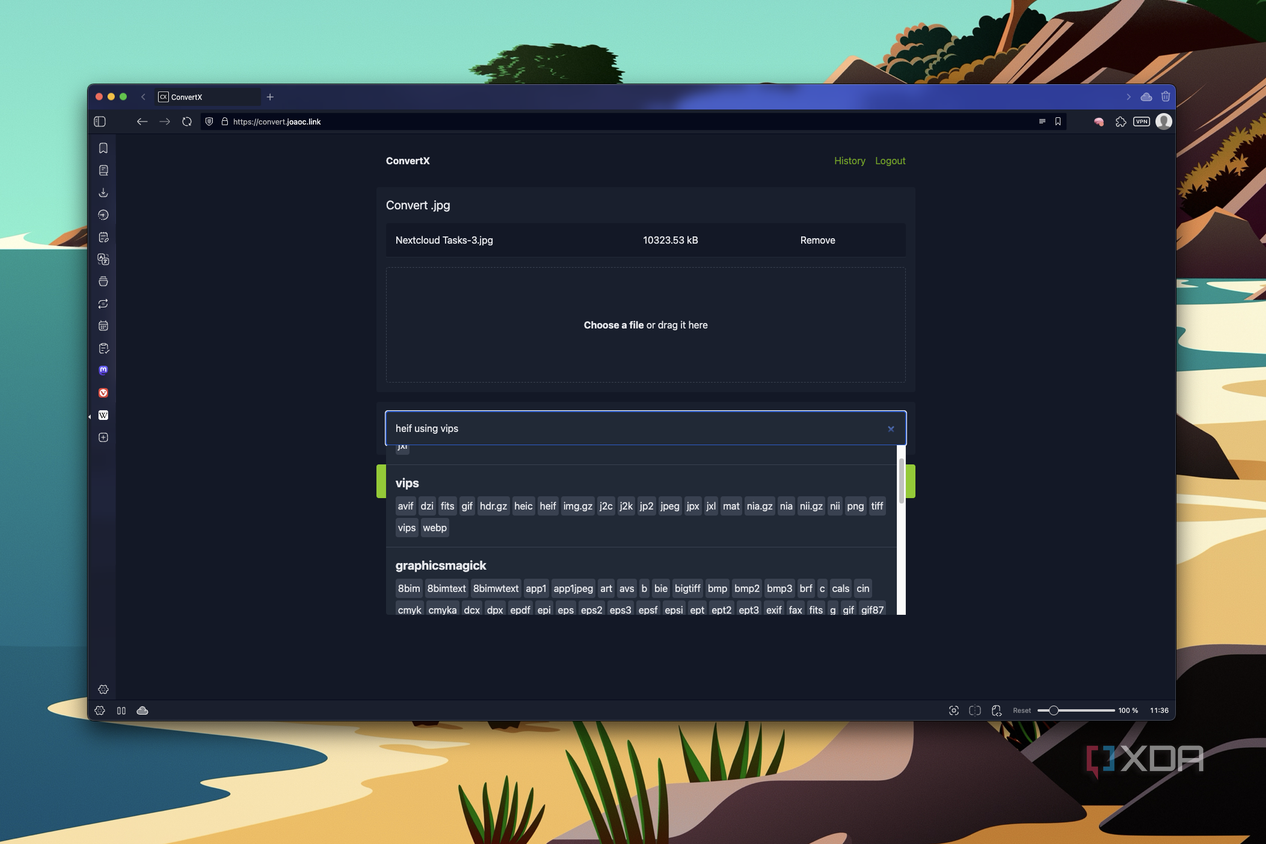Screen dimensions: 1266x844
Task: Select the png format under vips
Action: (855, 506)
